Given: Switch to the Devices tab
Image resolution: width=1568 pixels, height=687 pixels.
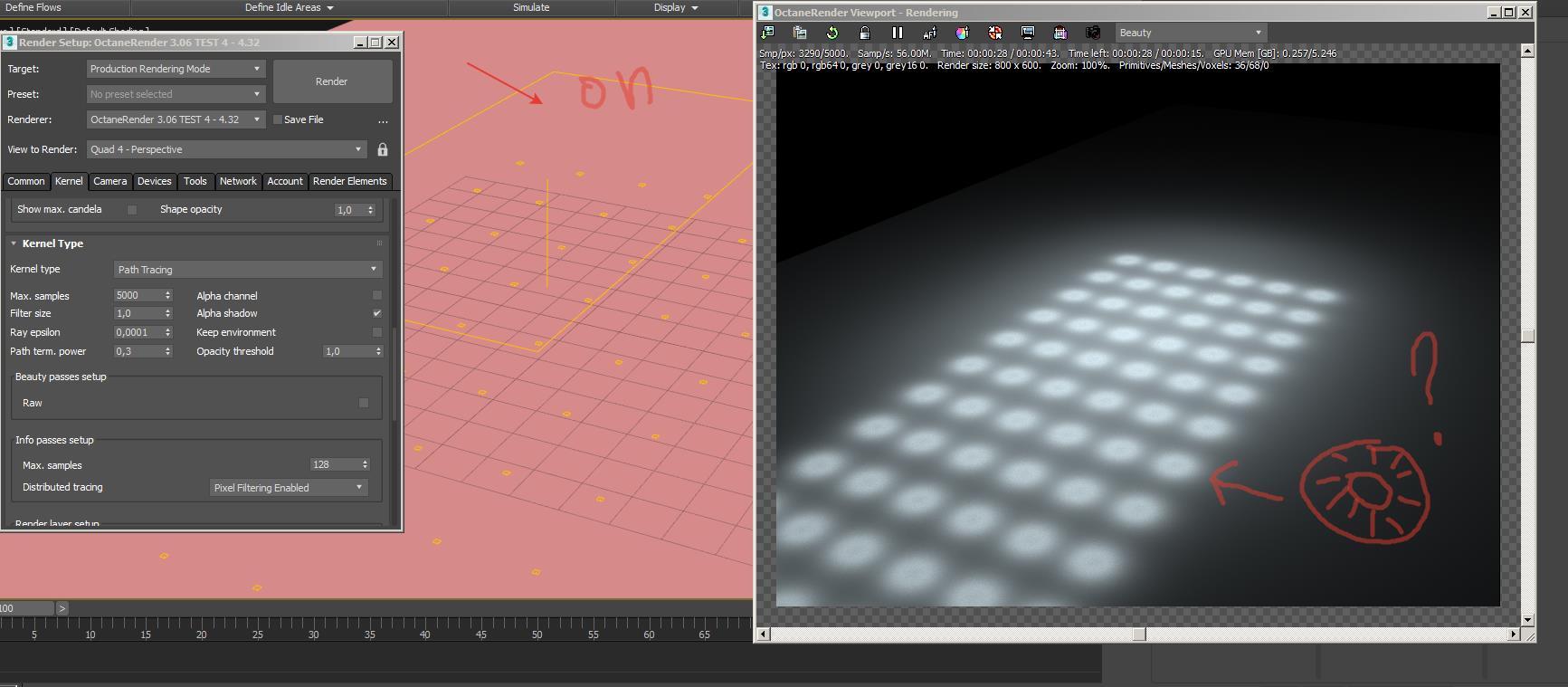Looking at the screenshot, I should 155,182.
